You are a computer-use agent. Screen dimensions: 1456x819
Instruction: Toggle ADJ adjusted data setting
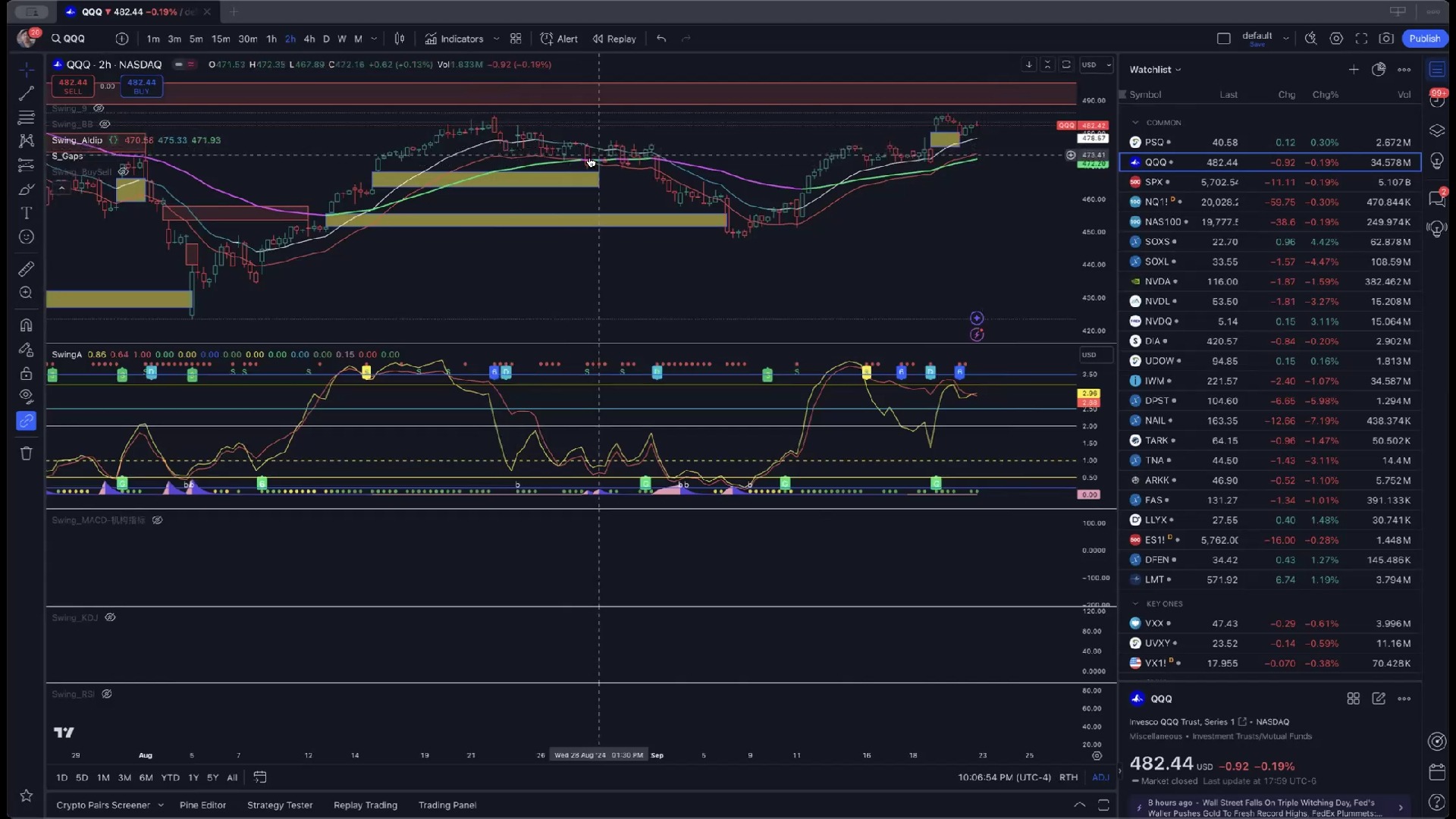point(1100,777)
